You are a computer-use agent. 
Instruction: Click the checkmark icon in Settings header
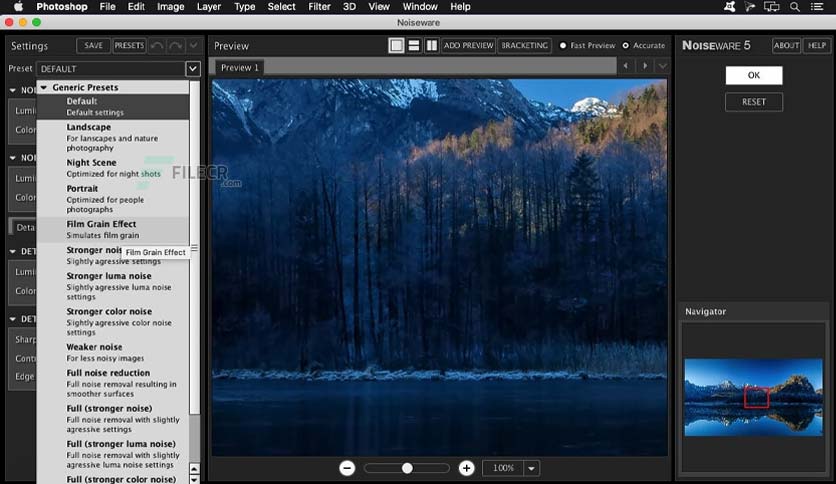[193, 46]
